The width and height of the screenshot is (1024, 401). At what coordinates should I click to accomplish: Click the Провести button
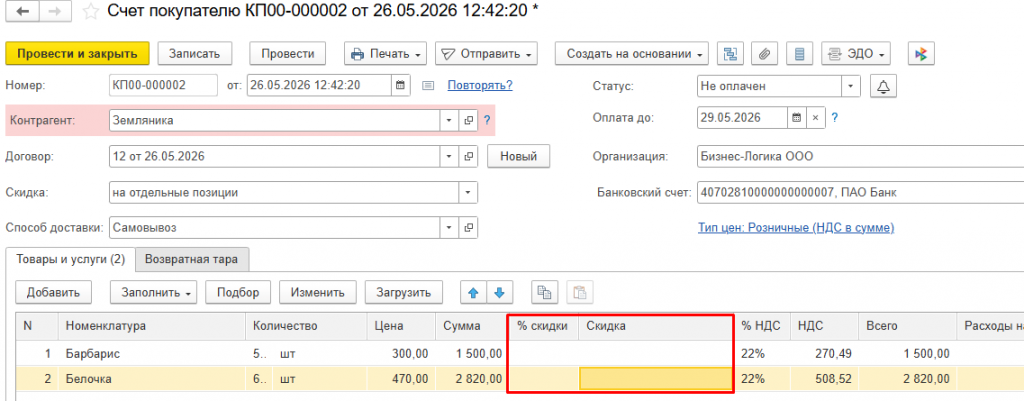click(x=288, y=54)
